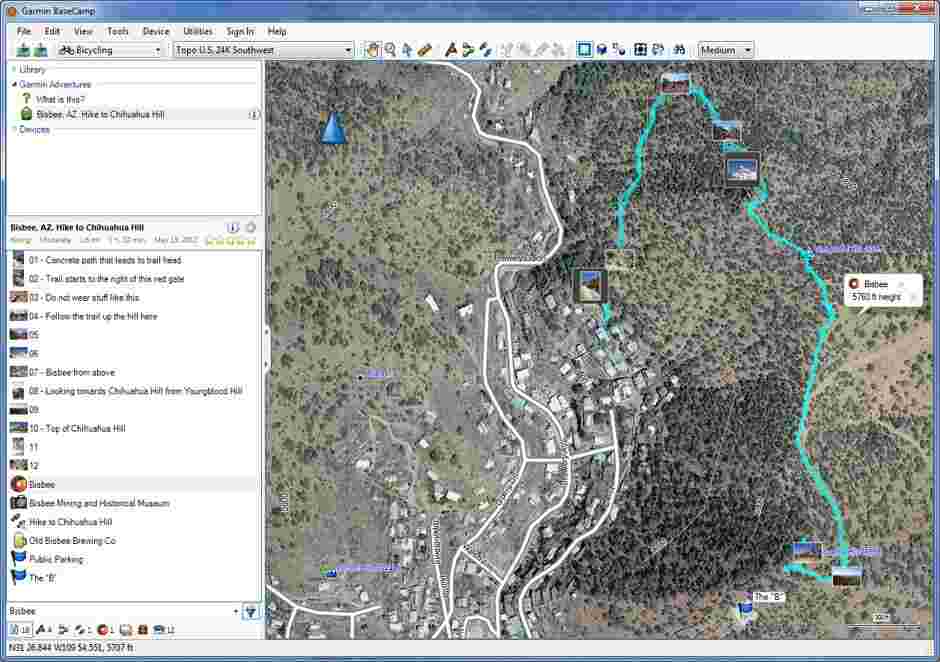Activate the Zoom tool

391,49
